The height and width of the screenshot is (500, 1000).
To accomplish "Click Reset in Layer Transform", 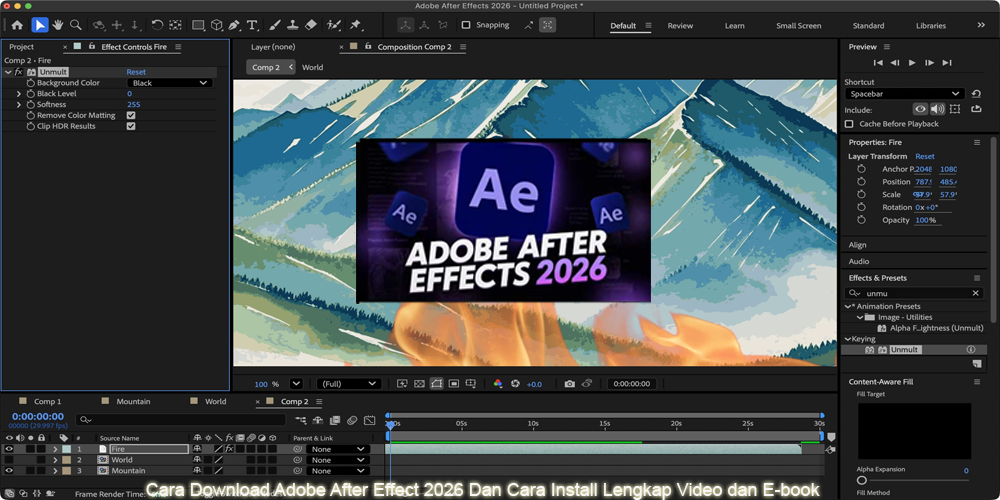I will coord(925,156).
